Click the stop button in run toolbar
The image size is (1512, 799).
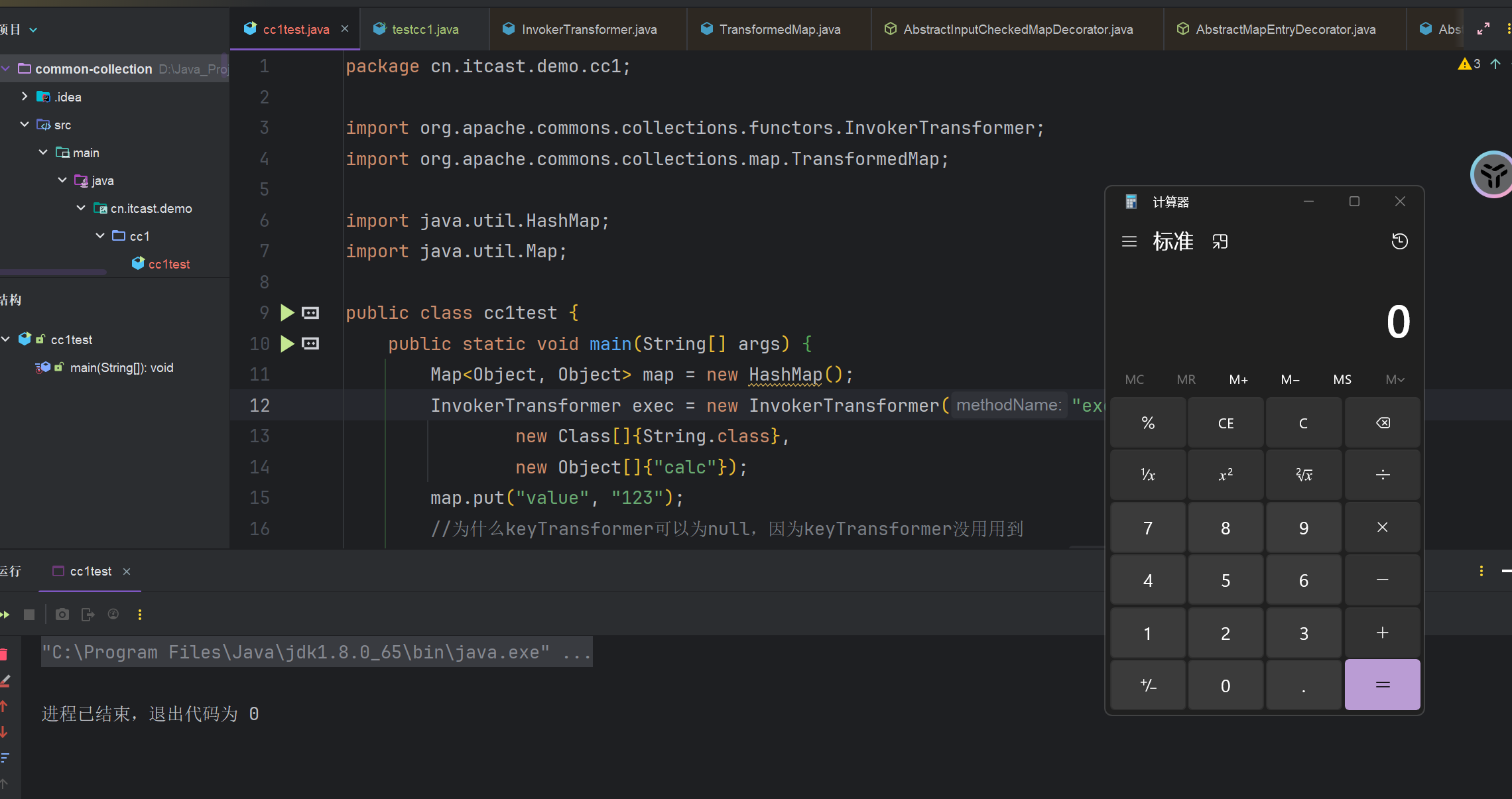click(x=29, y=615)
